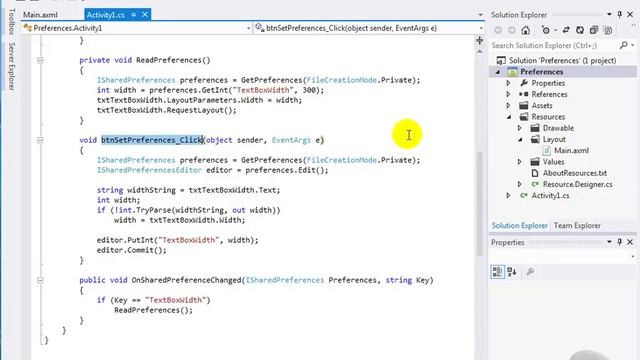Expand the Resource.Designer.cs node
Viewport: 640px width, 360px height.
pyautogui.click(x=520, y=184)
